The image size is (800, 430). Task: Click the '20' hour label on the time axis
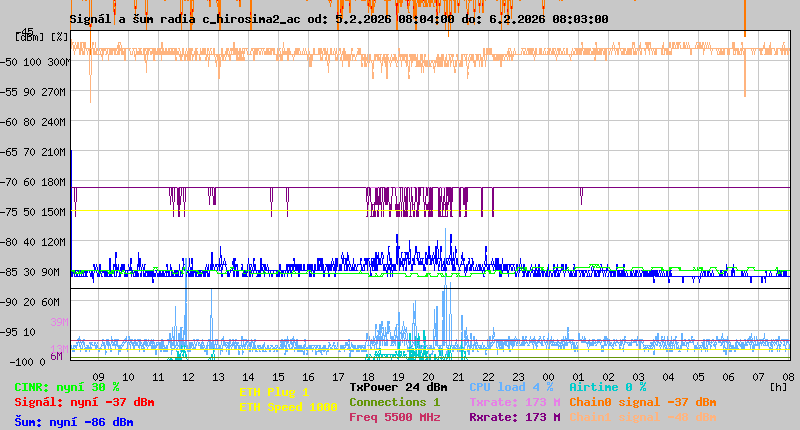(429, 377)
